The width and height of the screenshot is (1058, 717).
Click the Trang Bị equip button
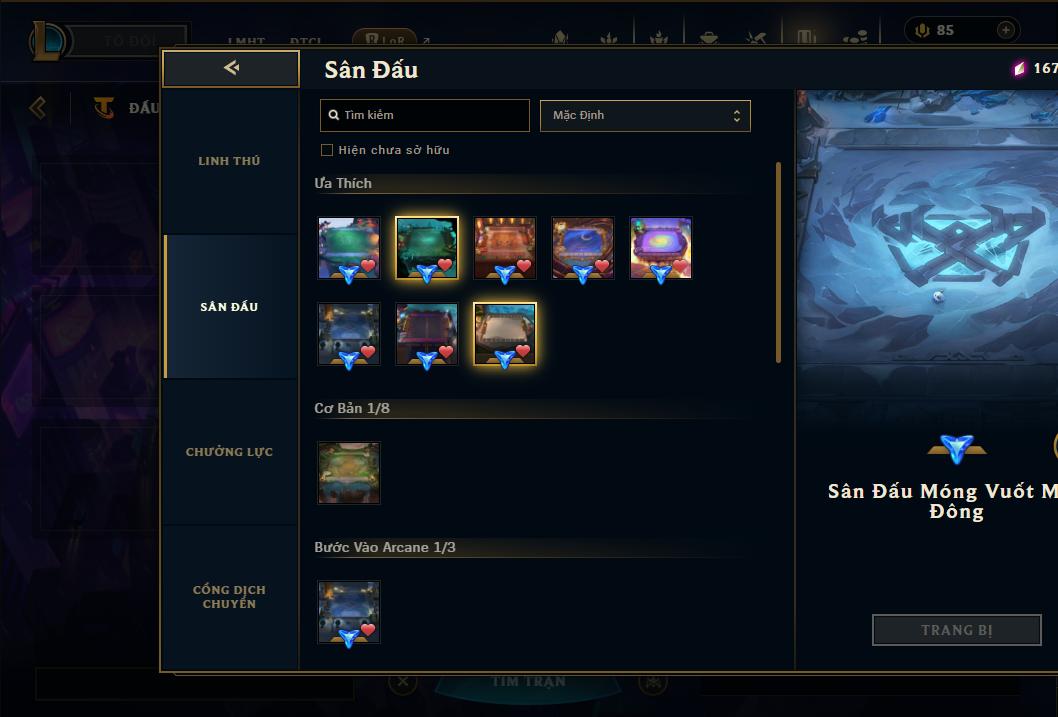[957, 630]
